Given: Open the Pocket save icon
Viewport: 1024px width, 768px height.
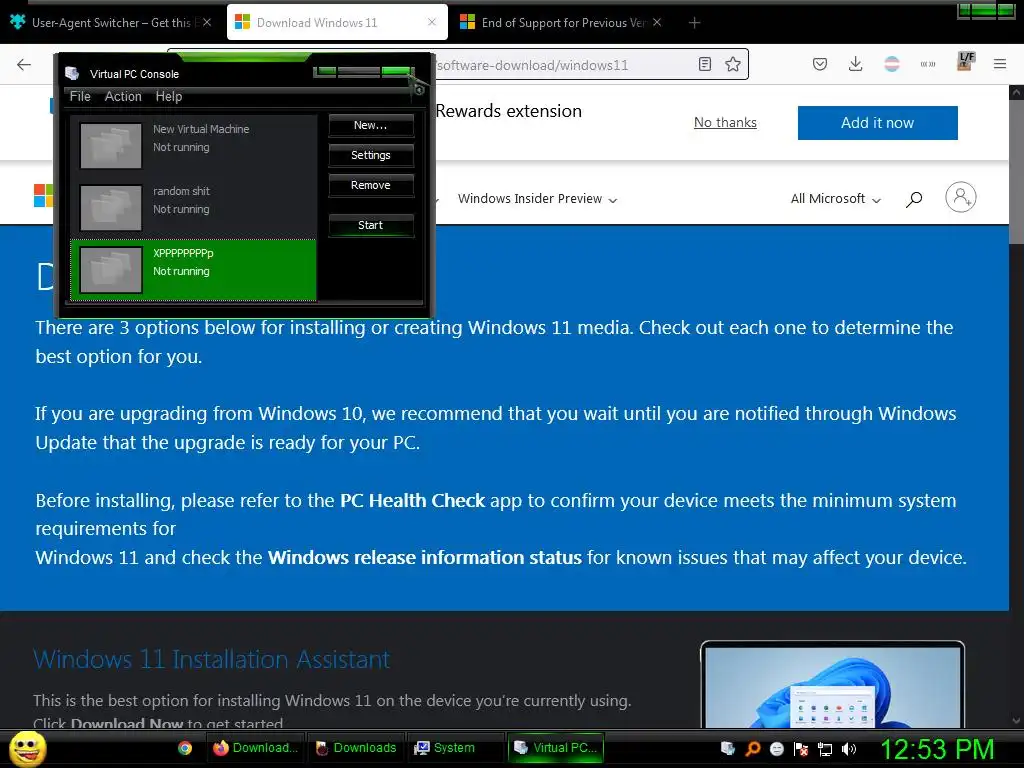Looking at the screenshot, I should click(820, 64).
